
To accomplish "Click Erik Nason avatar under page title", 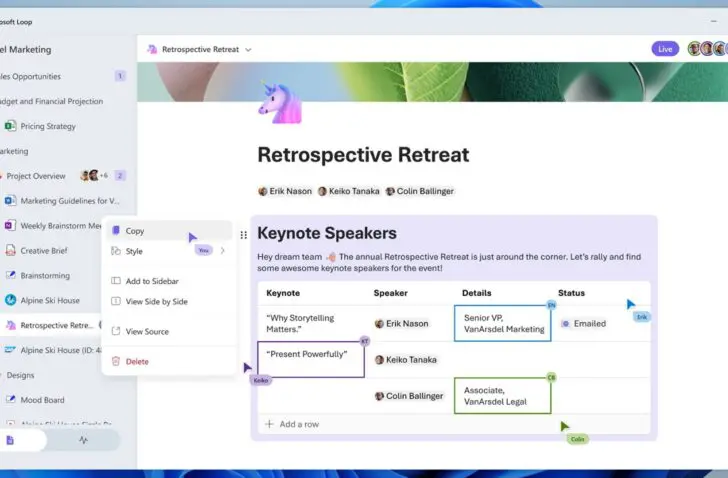I will pyautogui.click(x=263, y=191).
